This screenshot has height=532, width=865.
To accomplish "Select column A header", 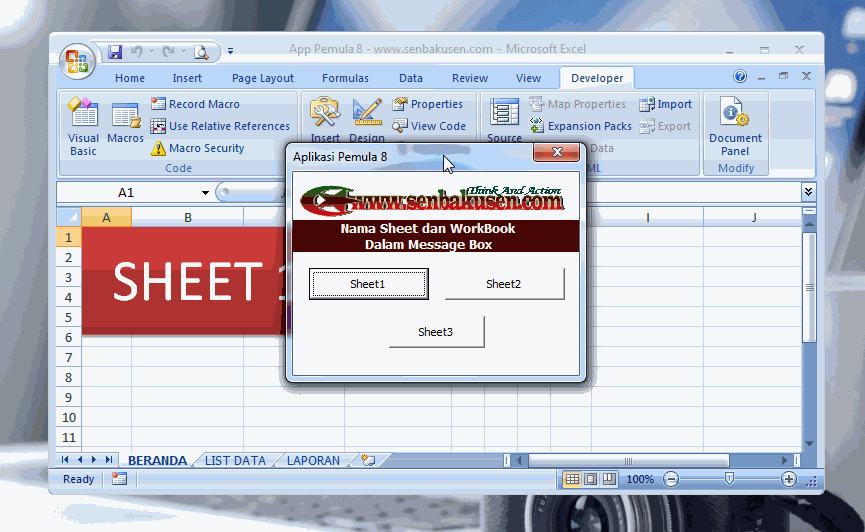I will (106, 217).
